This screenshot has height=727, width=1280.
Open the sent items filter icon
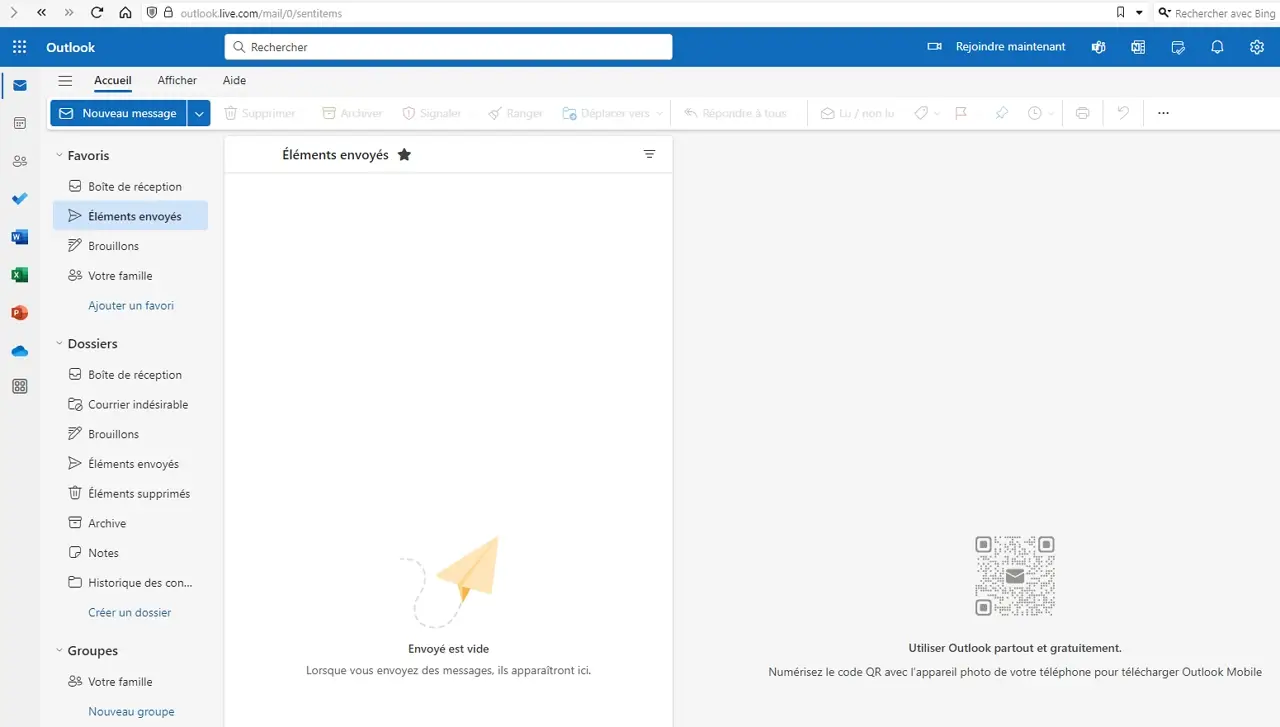(650, 154)
